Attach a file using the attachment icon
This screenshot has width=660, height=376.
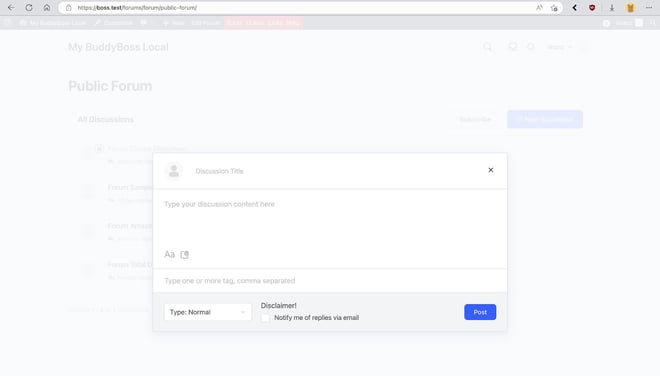click(184, 254)
